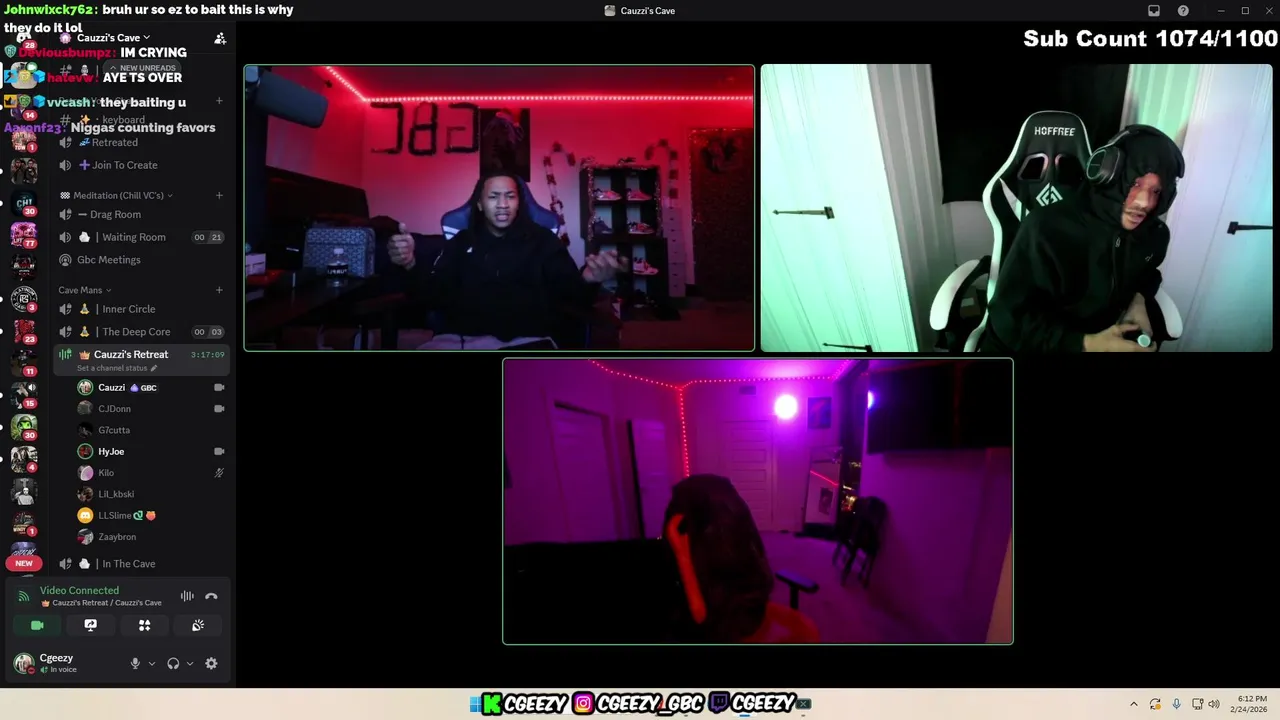Open input device options arrow beside microphone
The width and height of the screenshot is (1280, 720).
[152, 664]
